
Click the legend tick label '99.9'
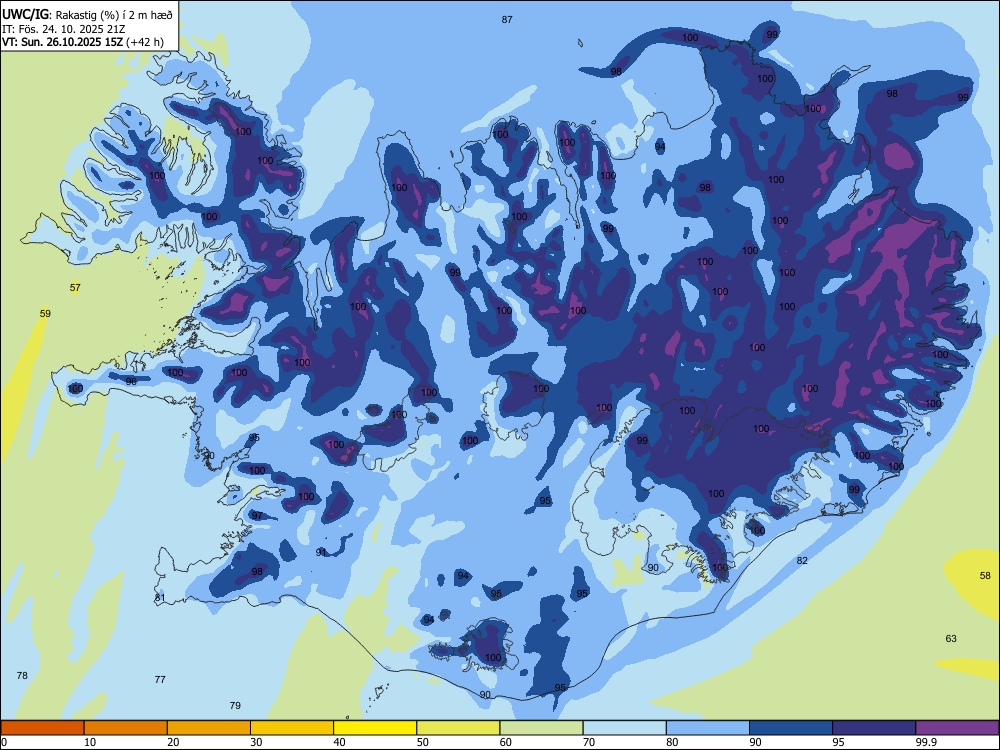[x=926, y=742]
